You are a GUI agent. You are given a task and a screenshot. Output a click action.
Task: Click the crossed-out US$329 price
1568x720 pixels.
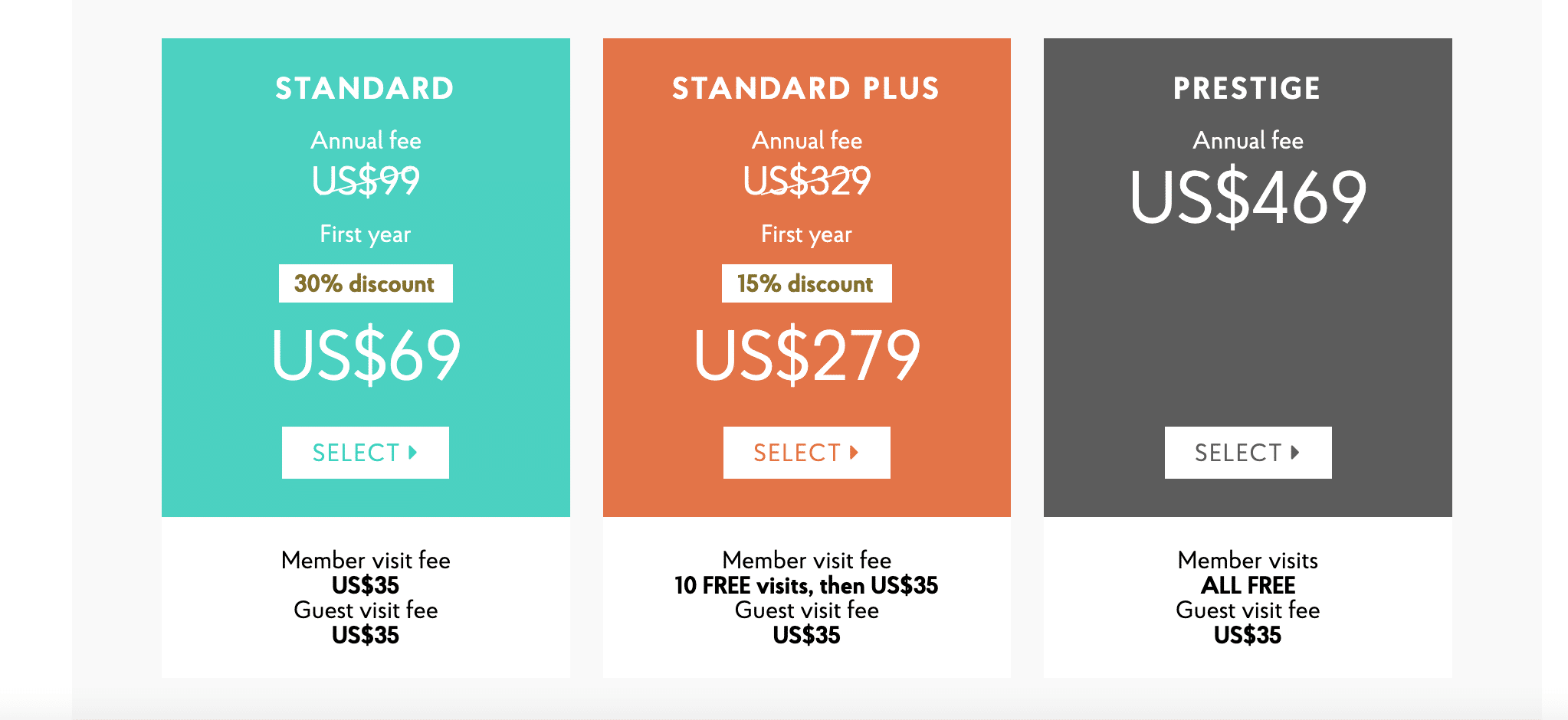pos(807,182)
